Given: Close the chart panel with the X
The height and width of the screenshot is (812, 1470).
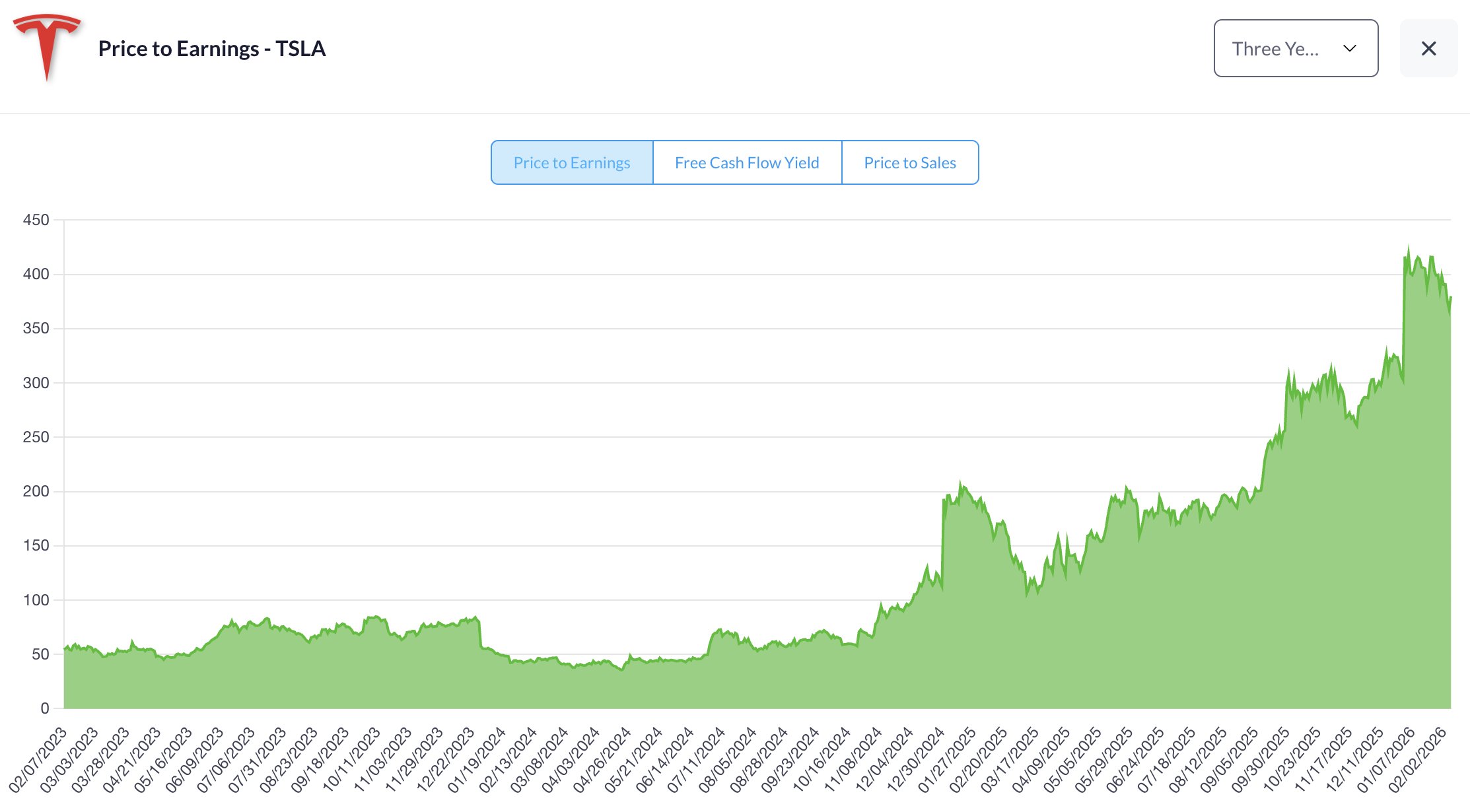Looking at the screenshot, I should click(x=1428, y=48).
